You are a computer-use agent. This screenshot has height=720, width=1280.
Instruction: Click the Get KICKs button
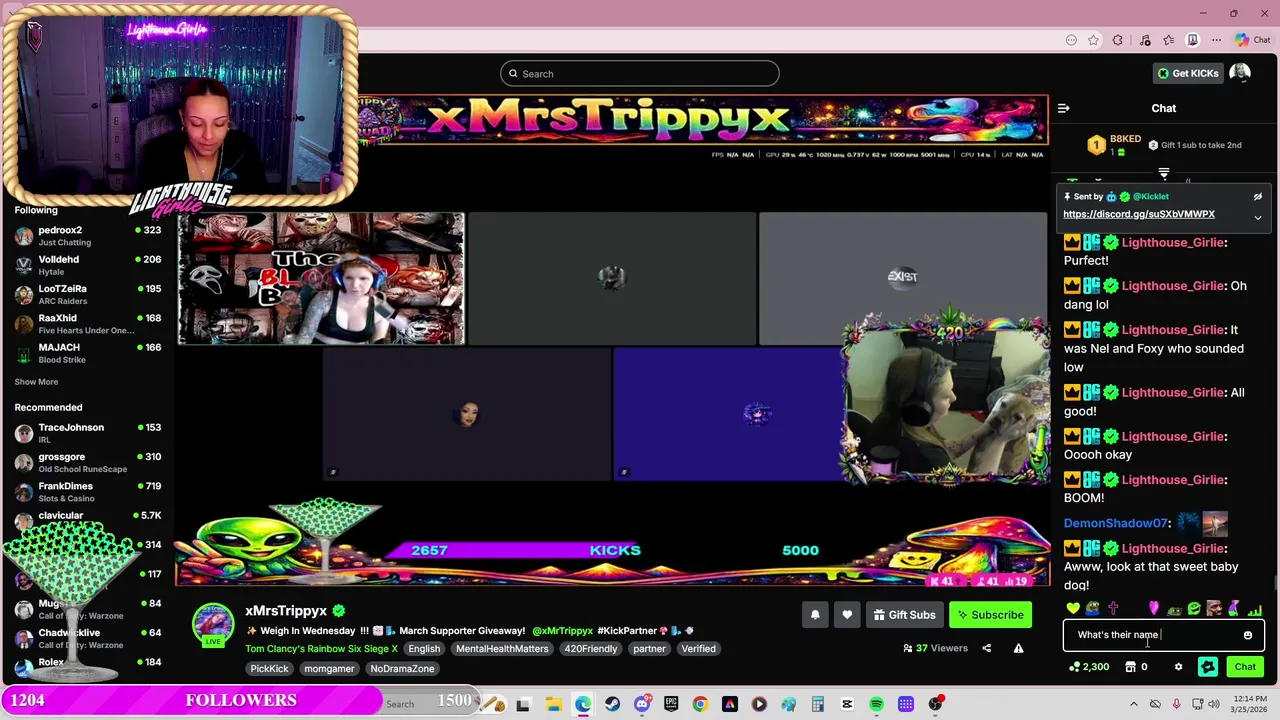(1188, 73)
